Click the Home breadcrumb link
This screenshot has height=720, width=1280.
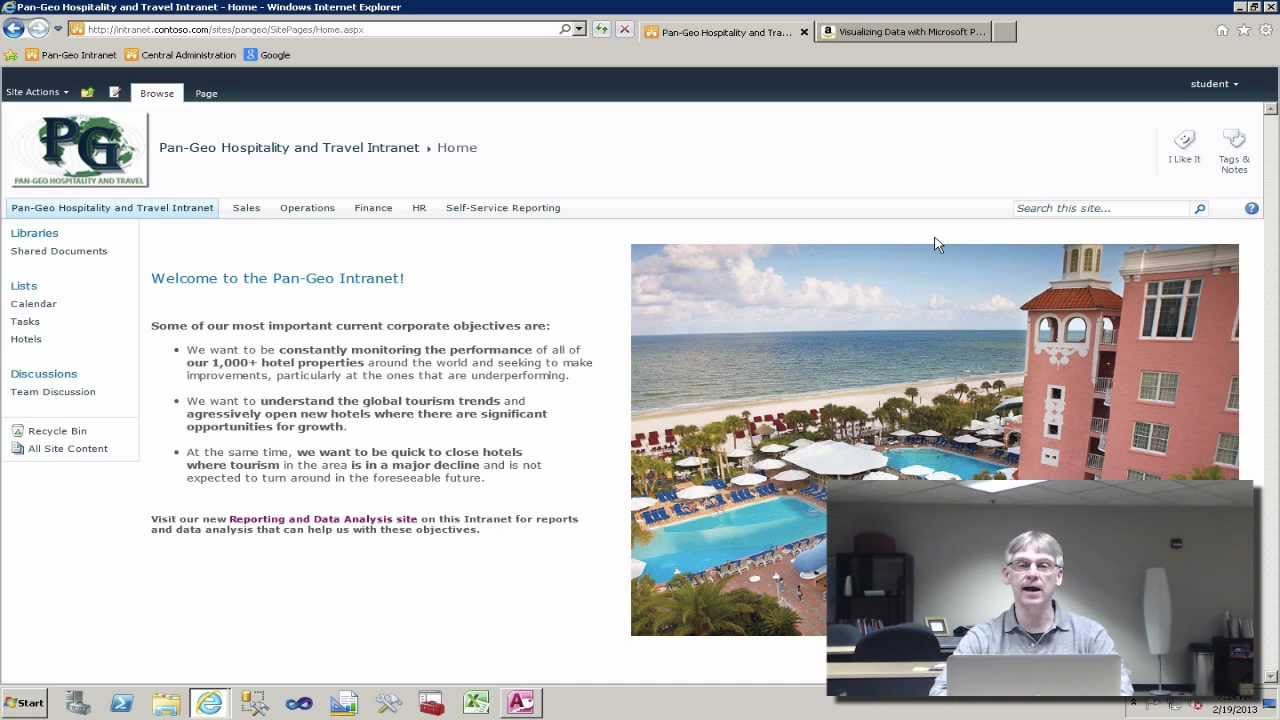click(457, 147)
